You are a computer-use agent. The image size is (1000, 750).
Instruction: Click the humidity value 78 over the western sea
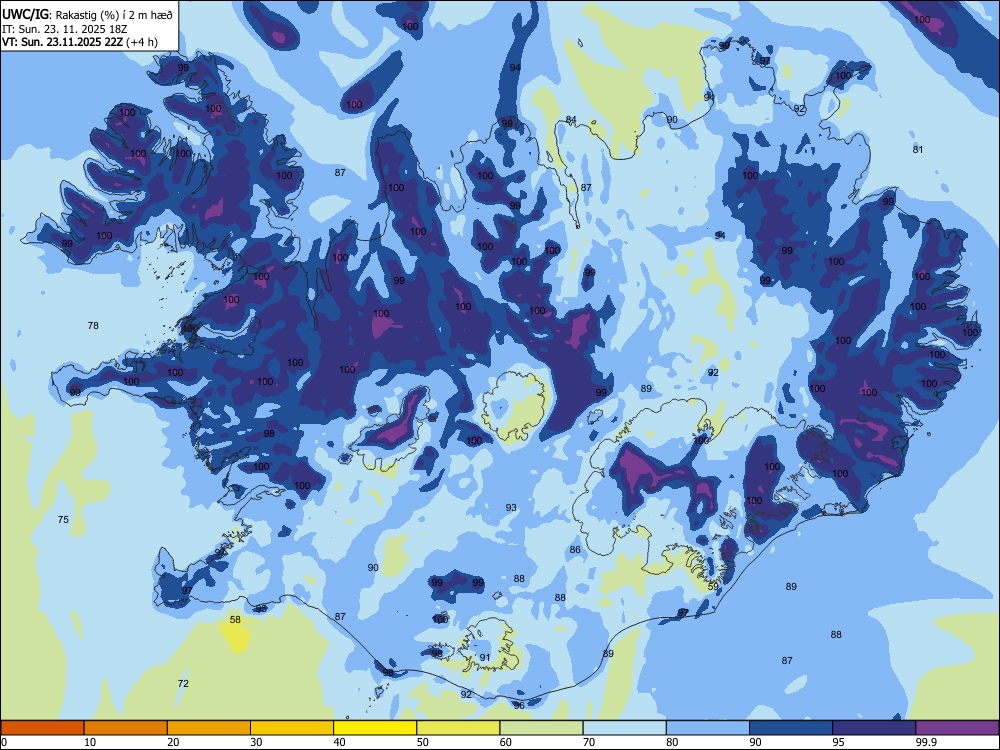pyautogui.click(x=93, y=325)
